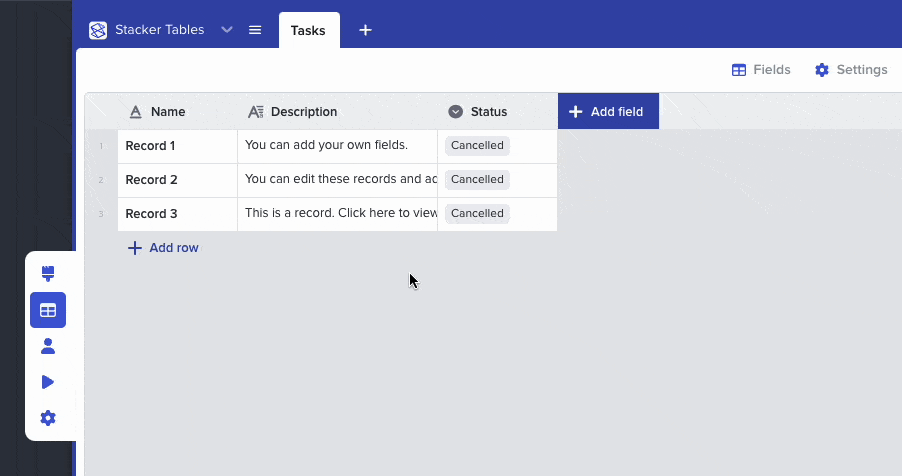The image size is (902, 476).
Task: Open the hamburger menu icon
Action: (x=255, y=30)
